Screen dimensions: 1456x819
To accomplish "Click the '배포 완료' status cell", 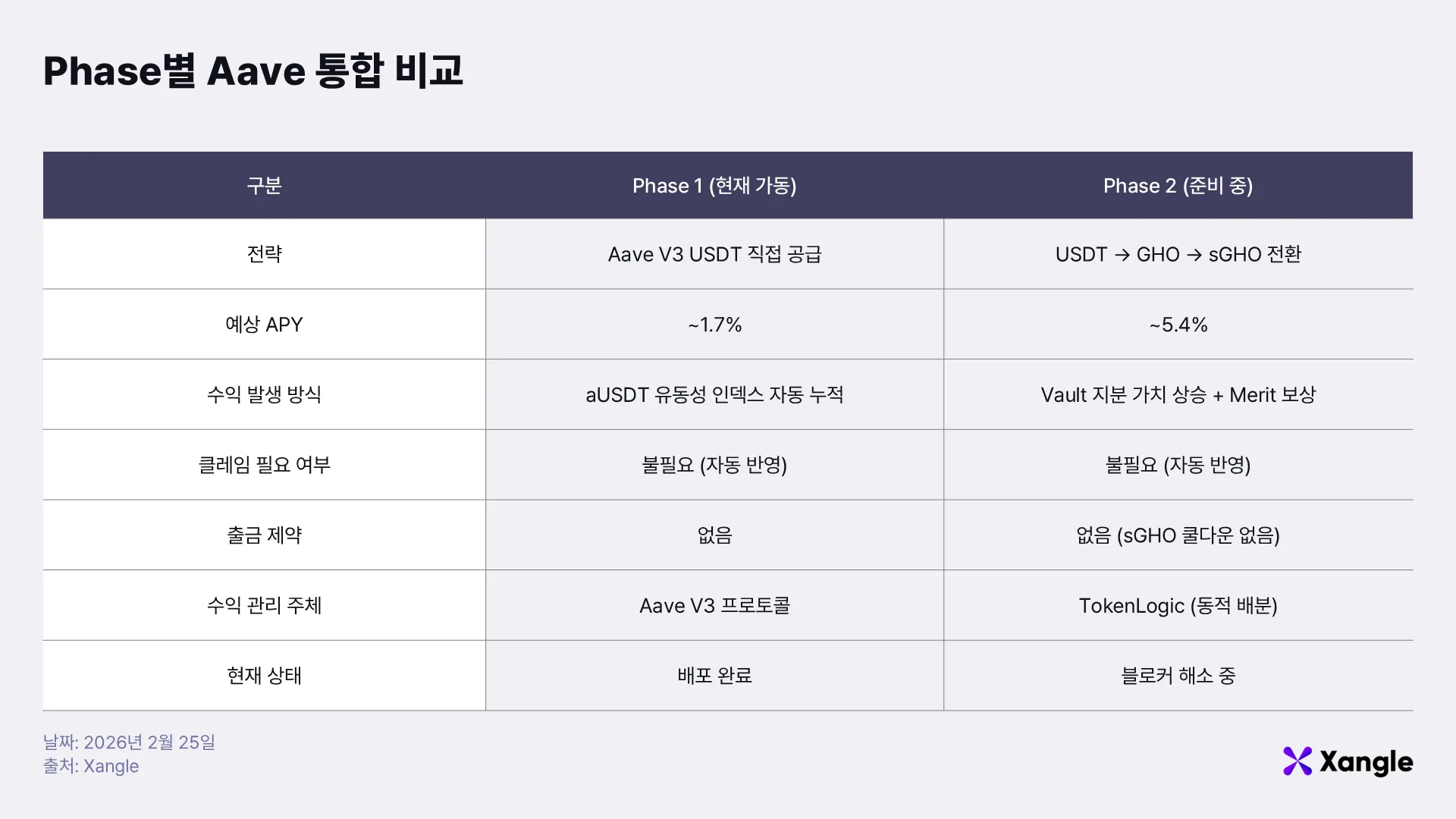I will [714, 676].
